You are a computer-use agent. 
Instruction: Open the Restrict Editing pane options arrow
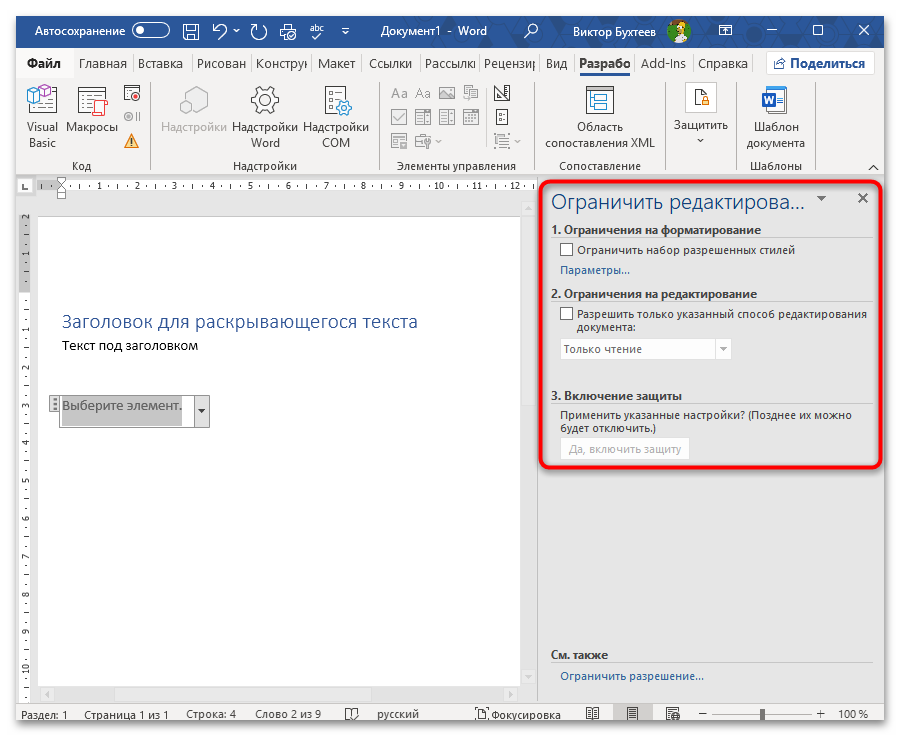coord(821,199)
